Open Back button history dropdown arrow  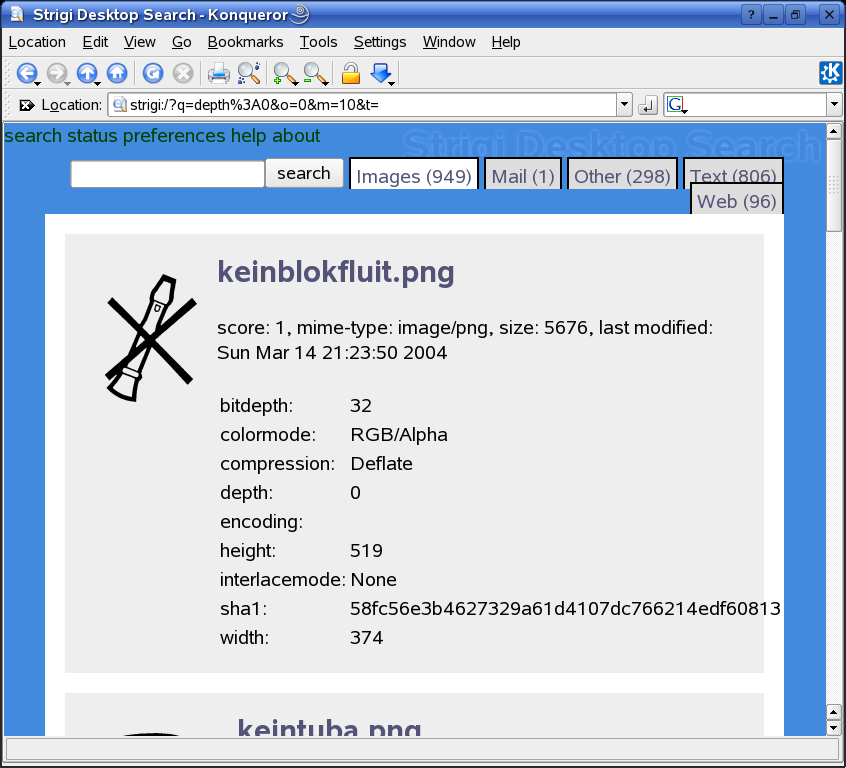(x=38, y=83)
